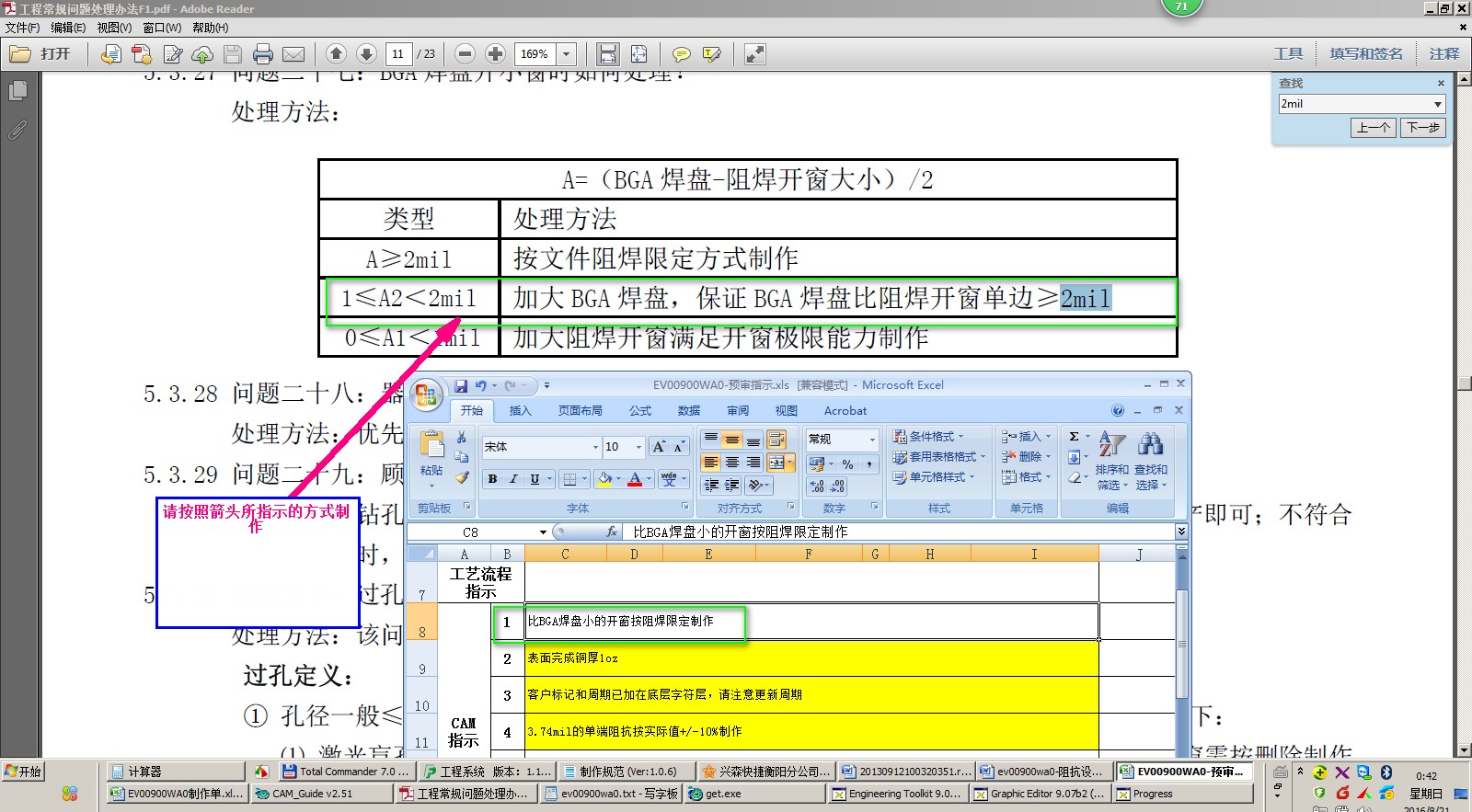Click the find box containing 2mil
1472x812 pixels.
(x=1354, y=104)
